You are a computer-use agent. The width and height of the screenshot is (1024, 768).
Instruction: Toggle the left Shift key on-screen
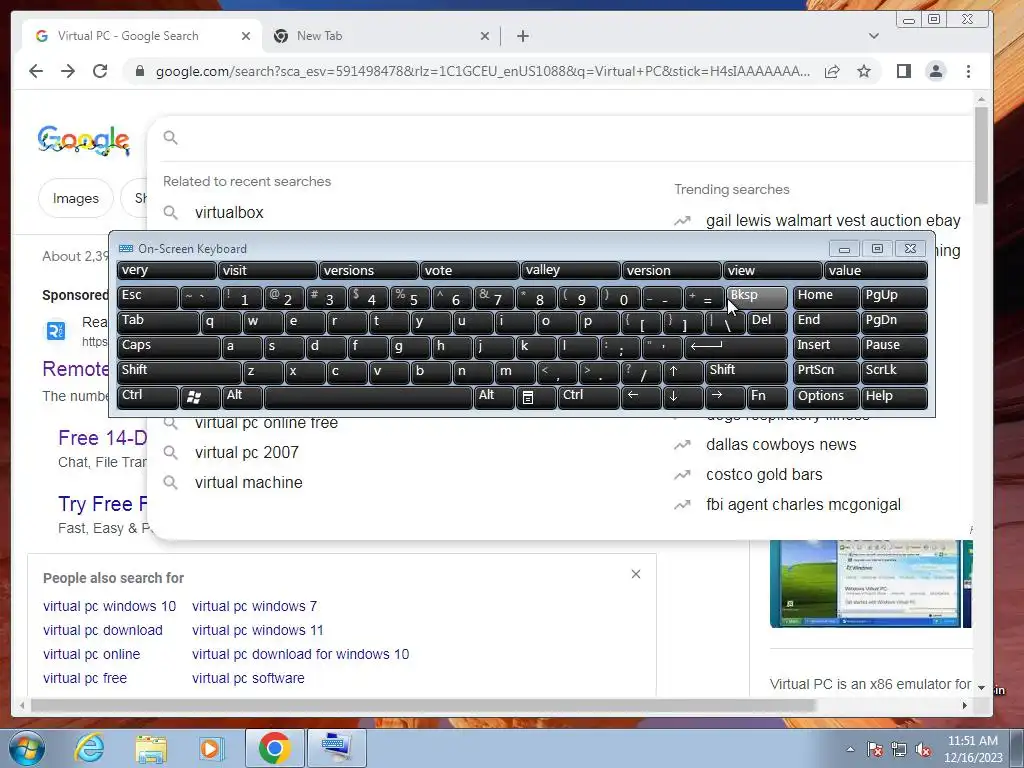[179, 372]
